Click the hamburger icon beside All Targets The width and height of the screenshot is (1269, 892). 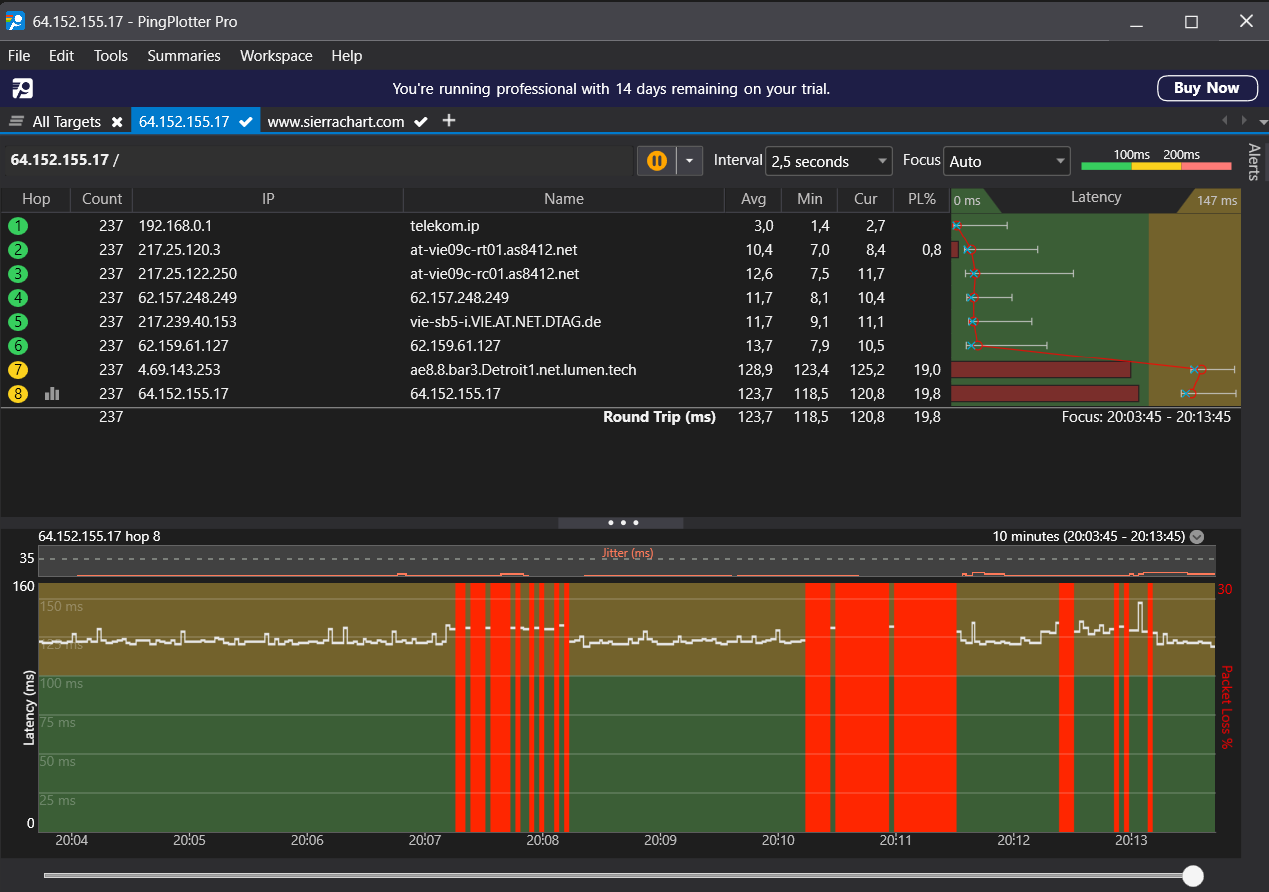coord(16,121)
